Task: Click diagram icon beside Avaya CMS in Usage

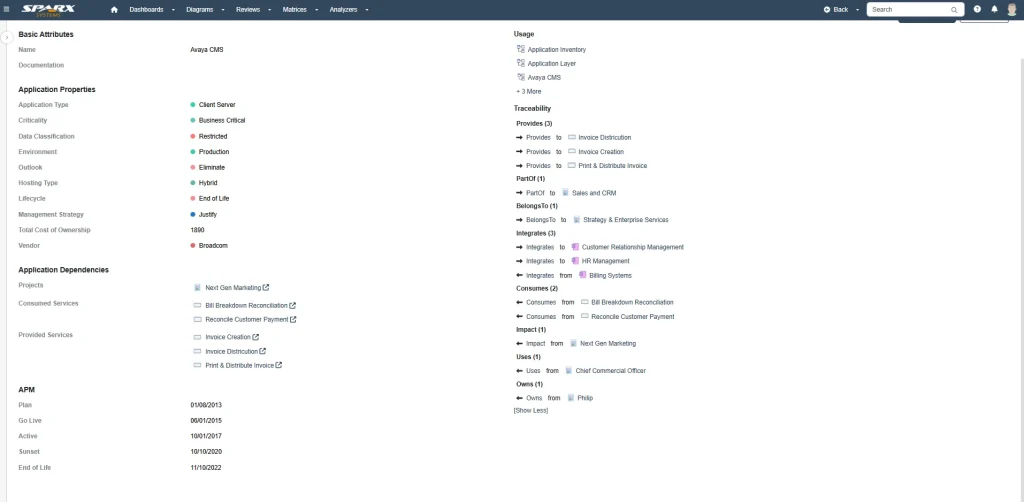Action: point(520,77)
